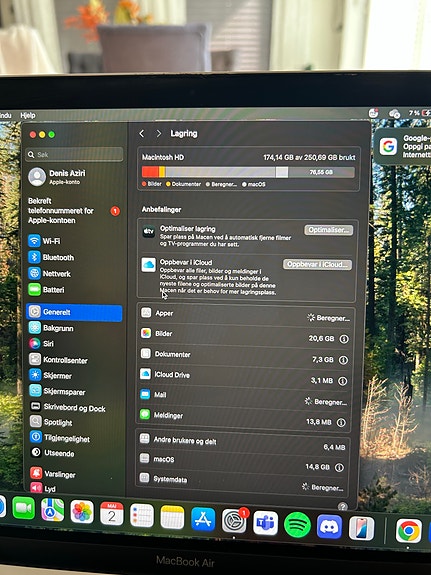Click the Oppbevar i iCloud... button
Viewport: 431px width, 575px height.
[x=317, y=264]
